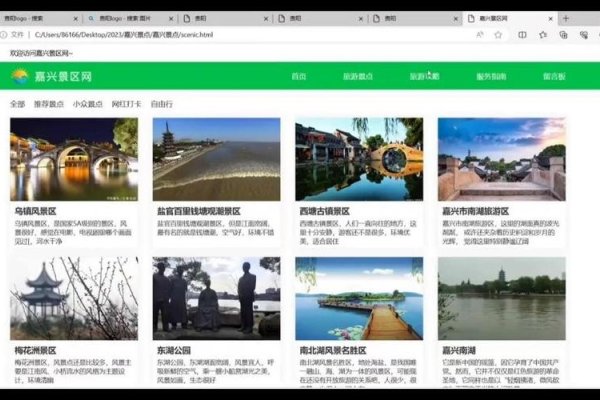Image resolution: width=600 pixels, height=400 pixels.
Task: Open the 南北湖风景名胜区 photo
Action: coord(359,298)
